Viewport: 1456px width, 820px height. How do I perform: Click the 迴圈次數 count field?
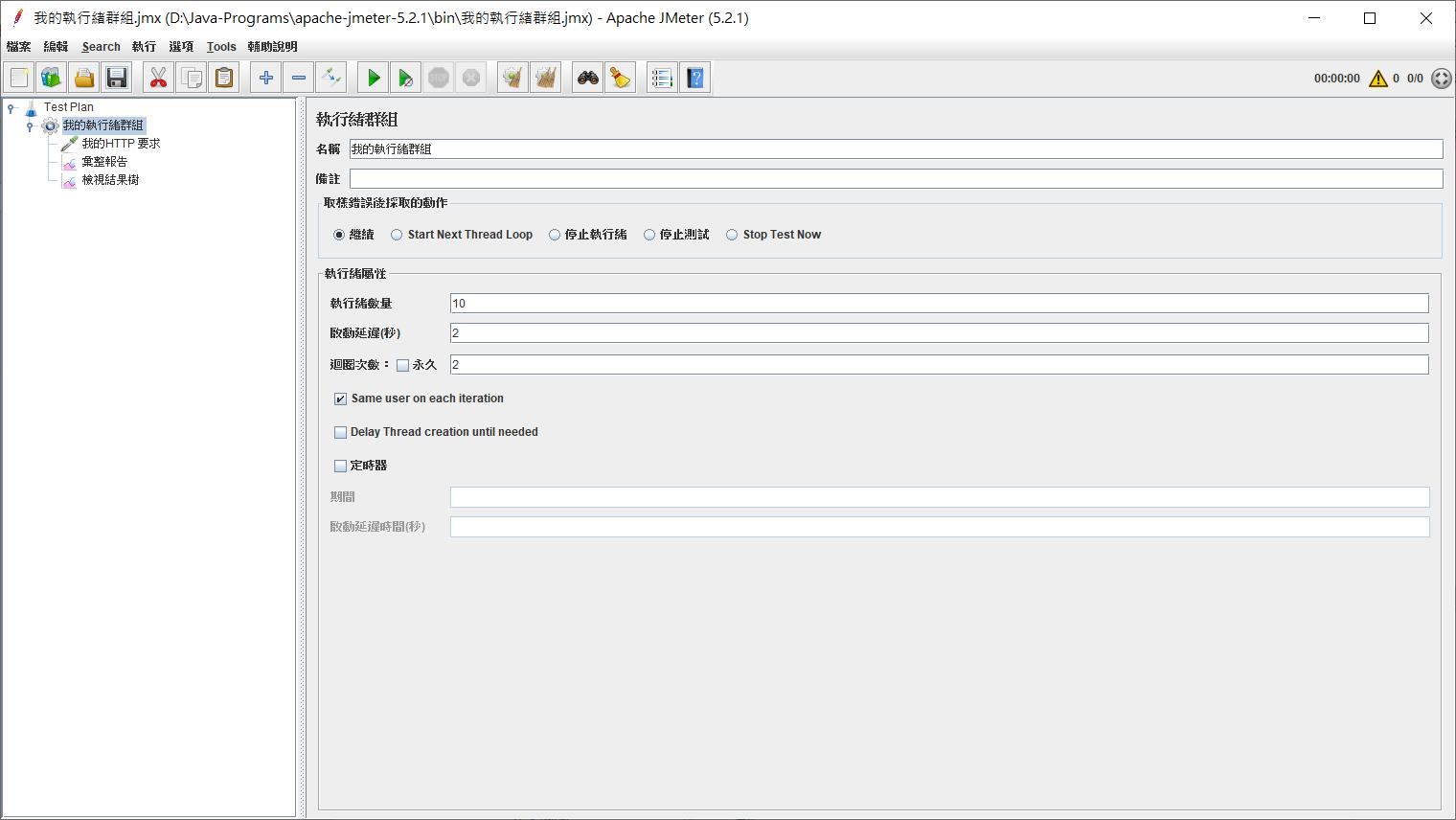(x=939, y=365)
